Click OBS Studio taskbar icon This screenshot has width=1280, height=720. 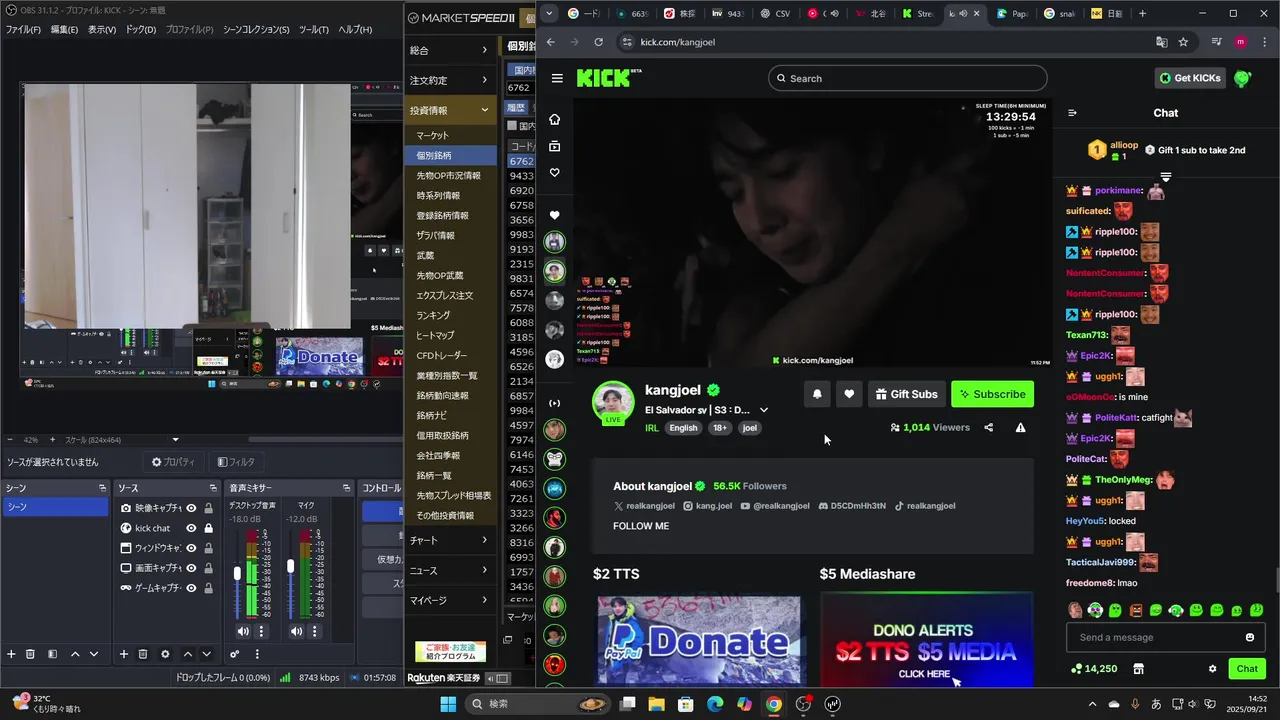[x=803, y=704]
